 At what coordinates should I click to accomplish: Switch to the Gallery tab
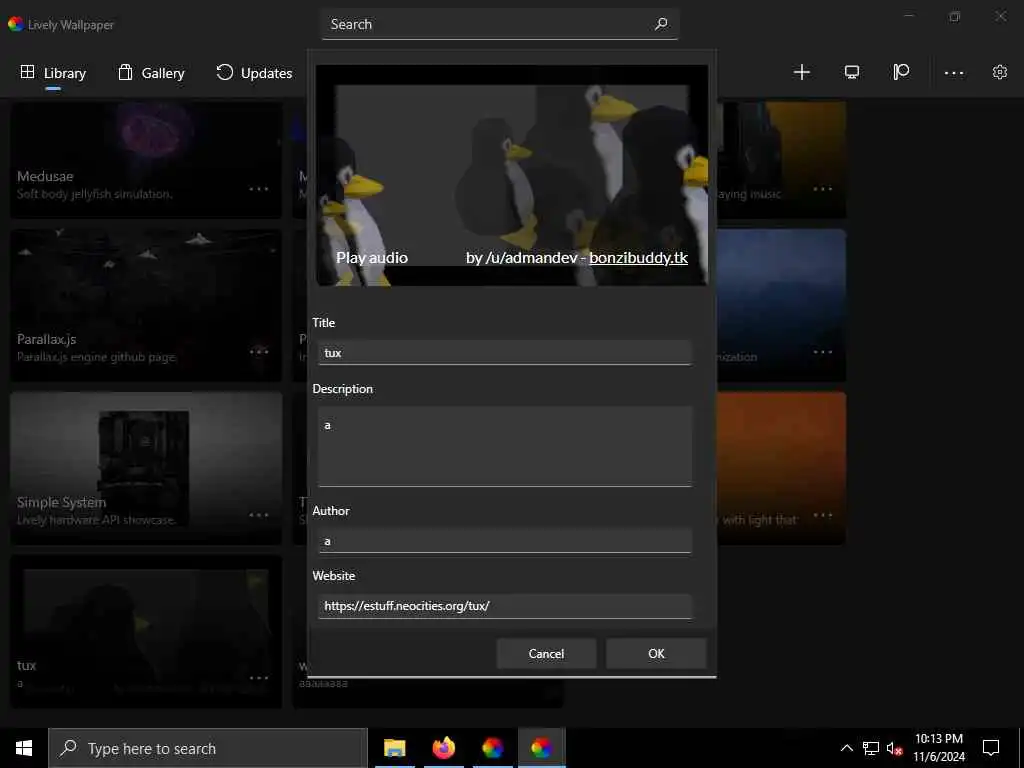click(x=151, y=72)
